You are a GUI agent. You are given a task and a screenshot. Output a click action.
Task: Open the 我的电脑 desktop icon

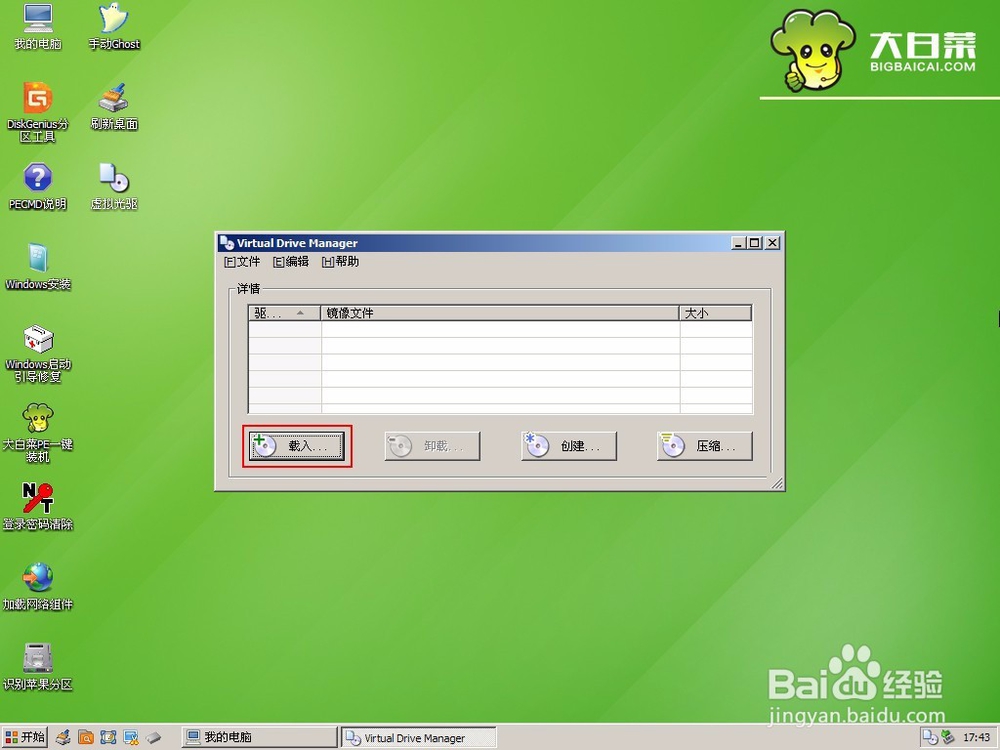coord(38,27)
